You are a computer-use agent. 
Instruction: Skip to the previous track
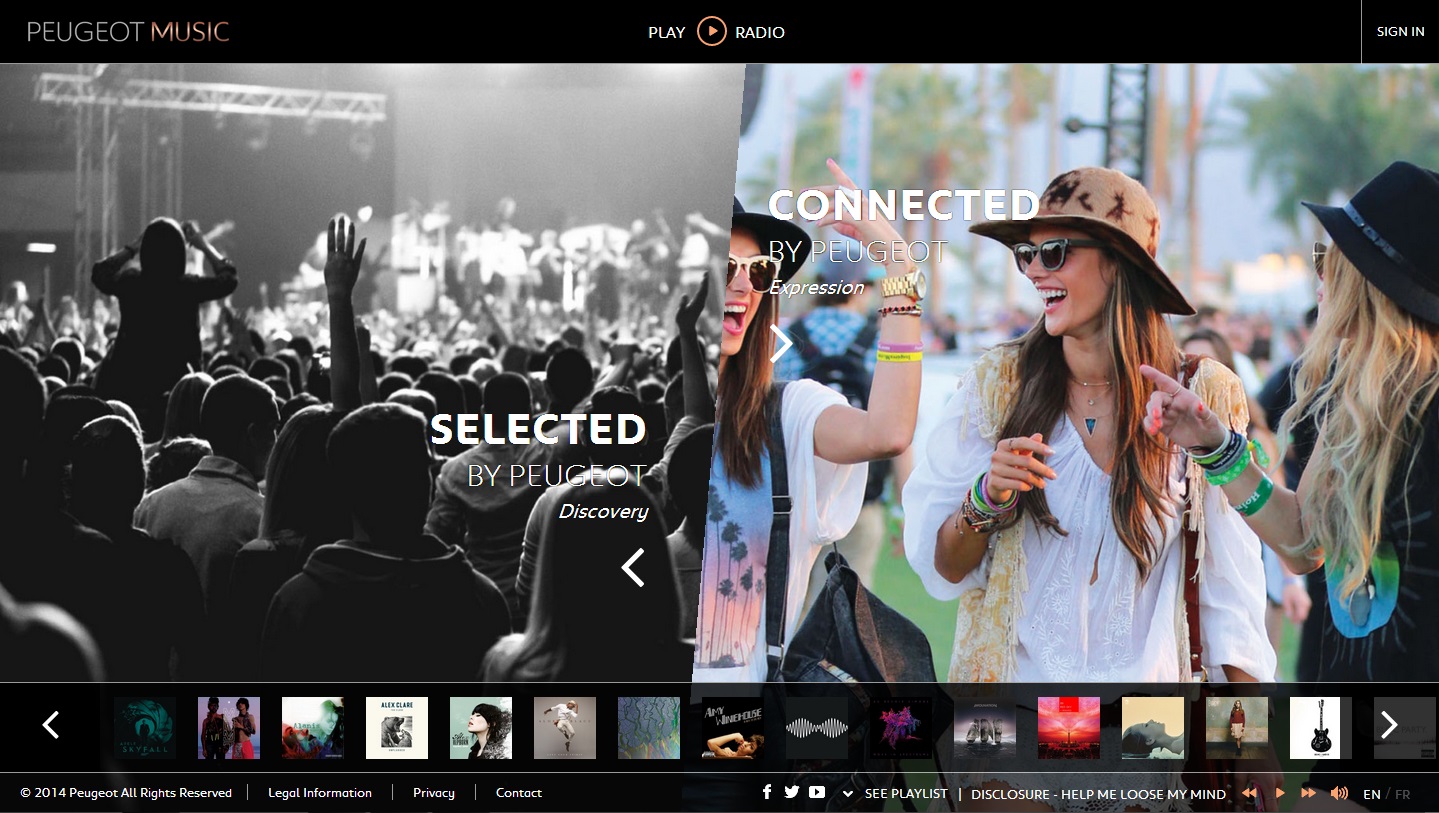point(1249,793)
